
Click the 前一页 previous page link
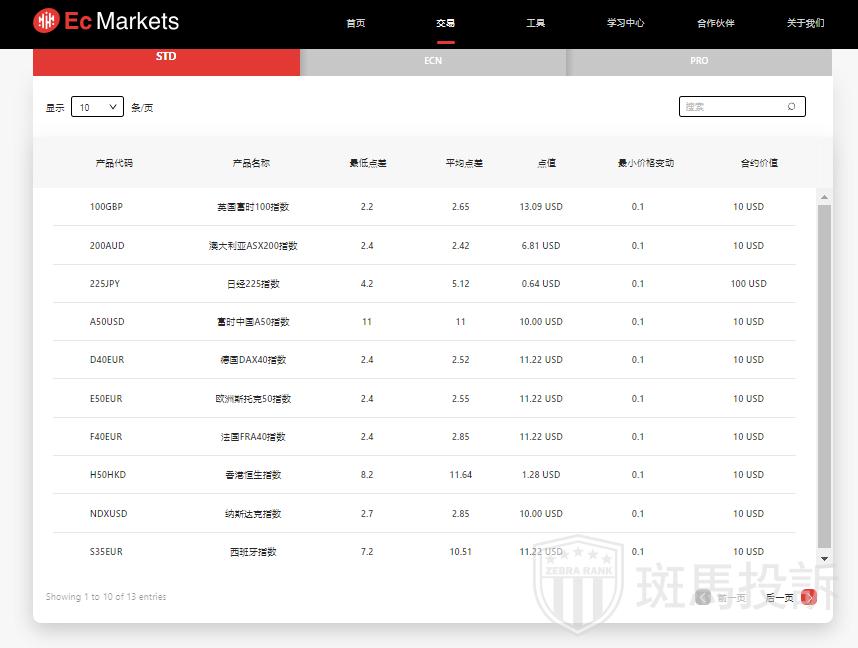pyautogui.click(x=731, y=597)
